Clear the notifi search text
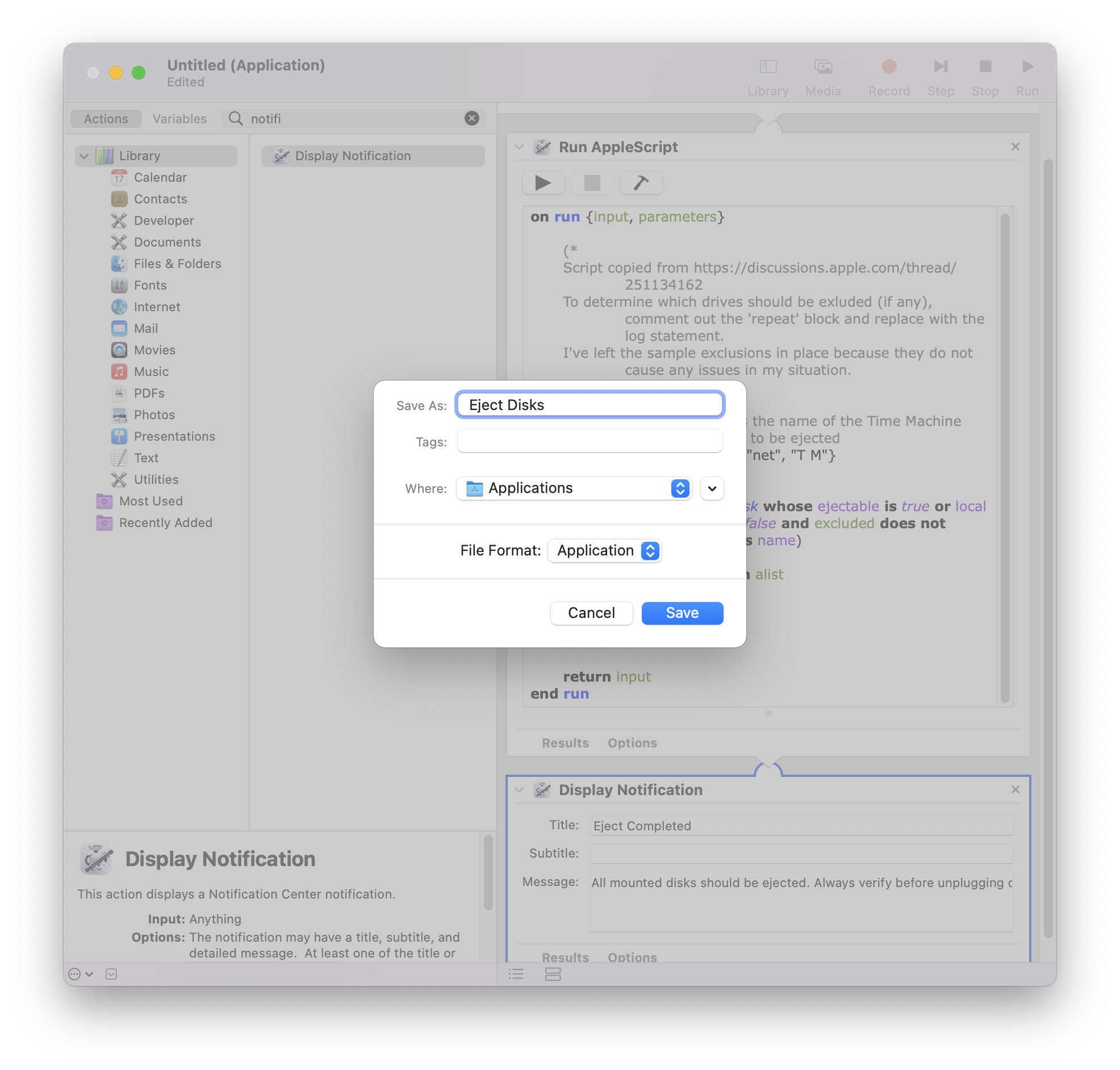The width and height of the screenshot is (1120, 1070). 471,118
